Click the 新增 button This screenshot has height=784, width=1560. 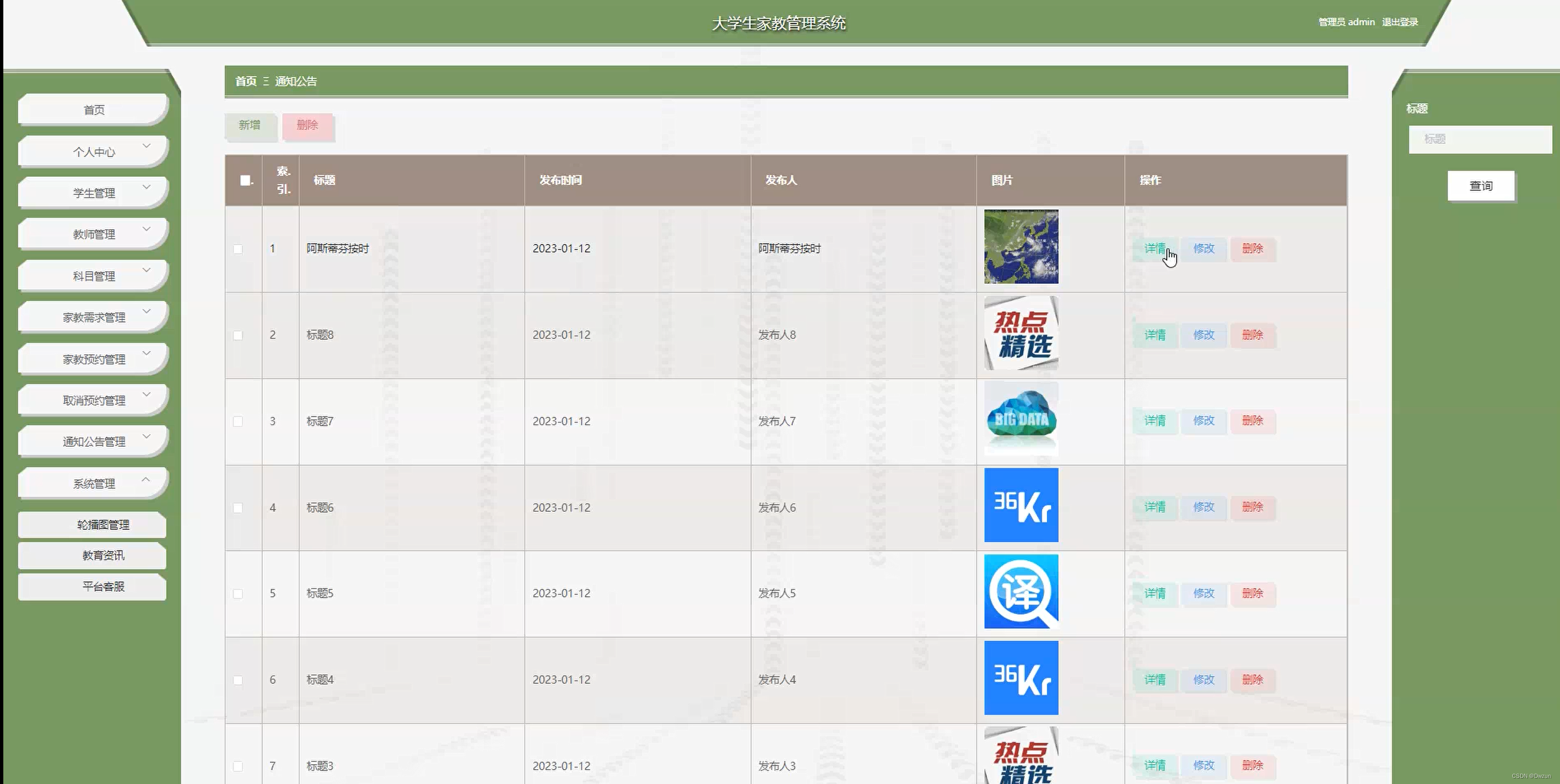(x=250, y=126)
